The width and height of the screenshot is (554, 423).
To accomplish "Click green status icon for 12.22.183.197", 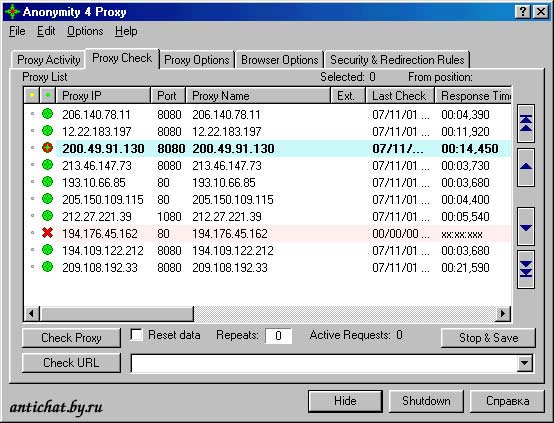I will coord(47,131).
